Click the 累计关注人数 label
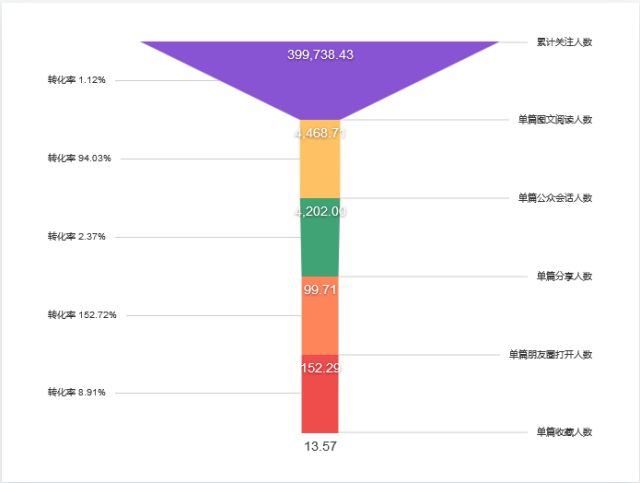Screen dimensions: 640x483 click(564, 42)
